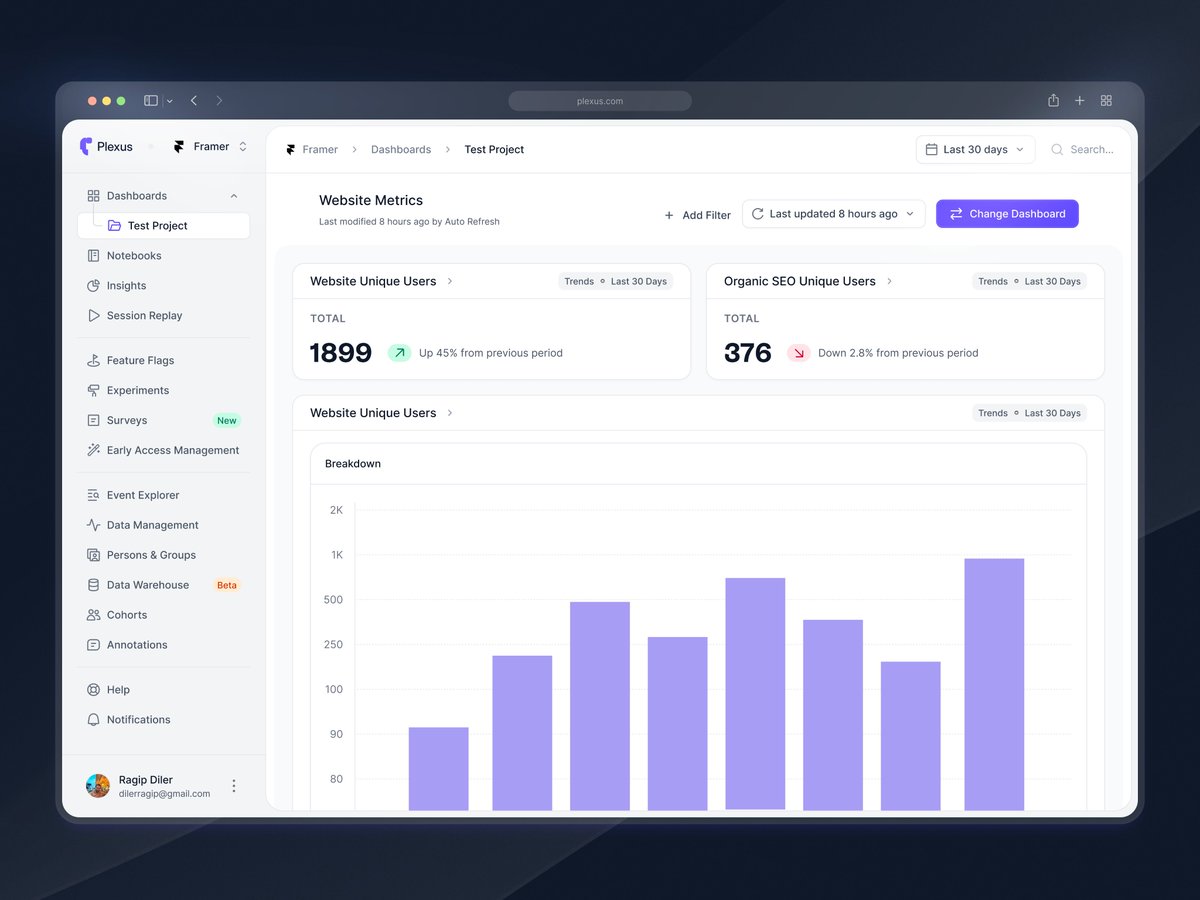Click the Session Replay play icon
This screenshot has height=900, width=1200.
coord(93,316)
